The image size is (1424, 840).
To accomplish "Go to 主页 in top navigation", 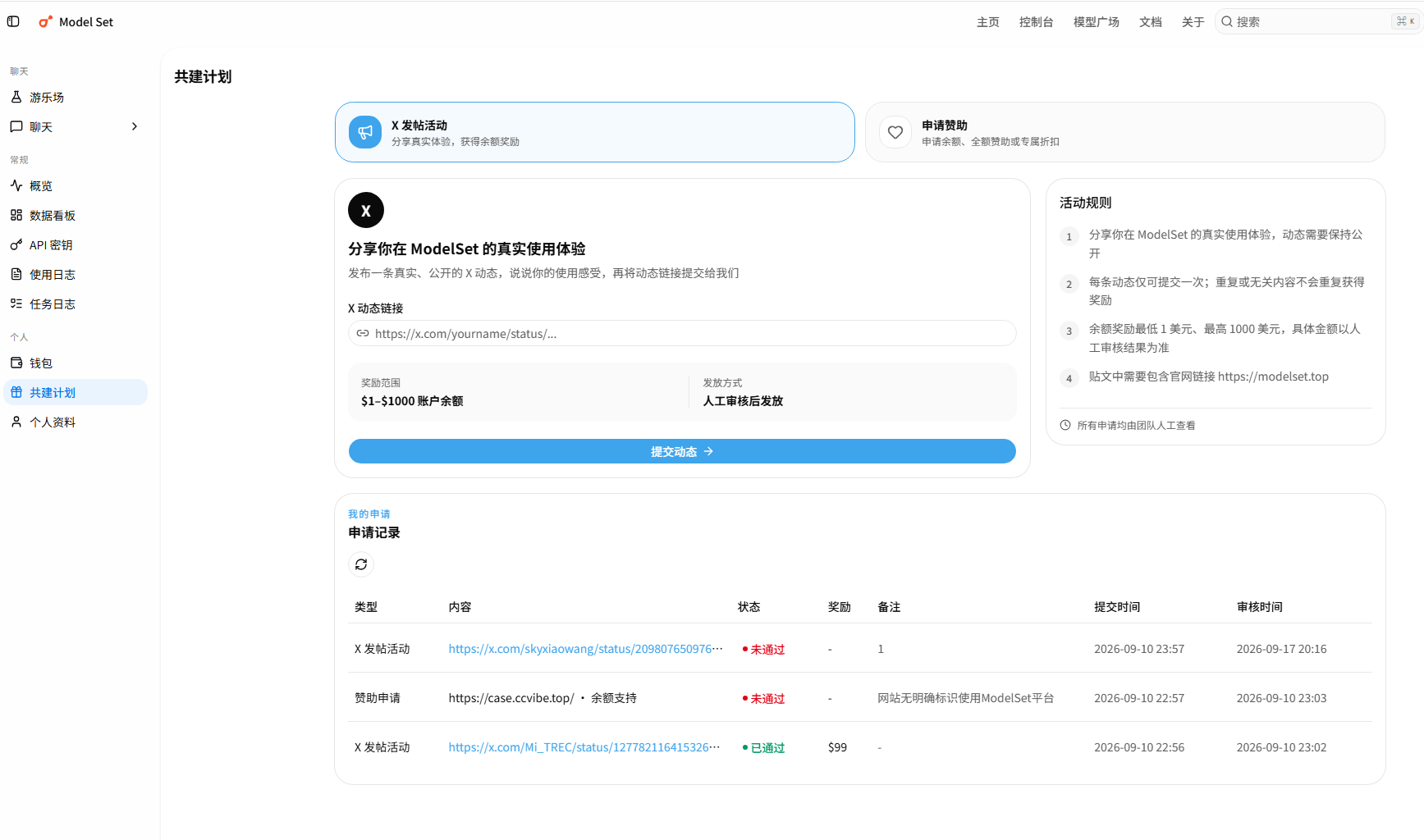I will tap(988, 22).
